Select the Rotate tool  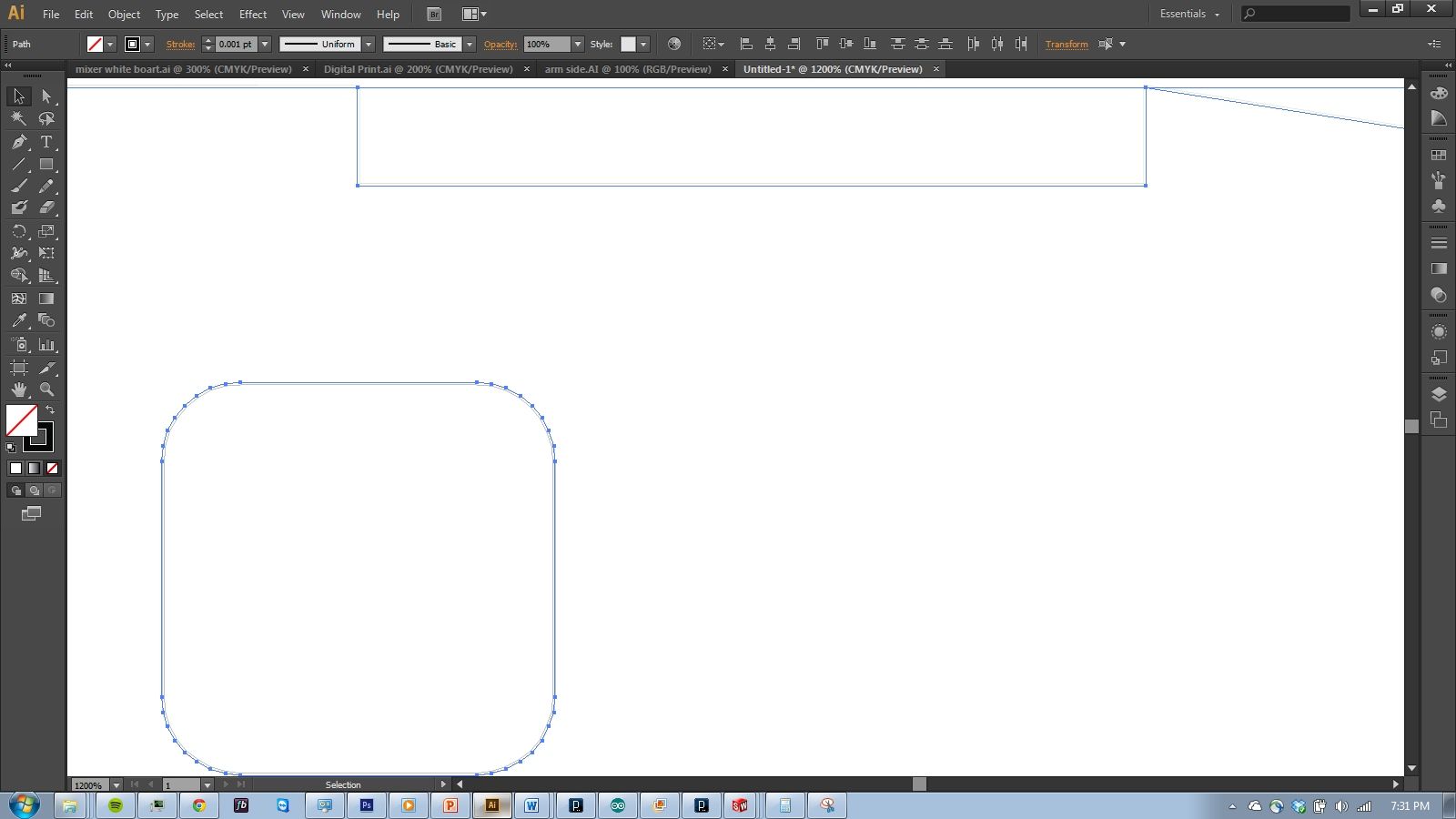[x=19, y=231]
